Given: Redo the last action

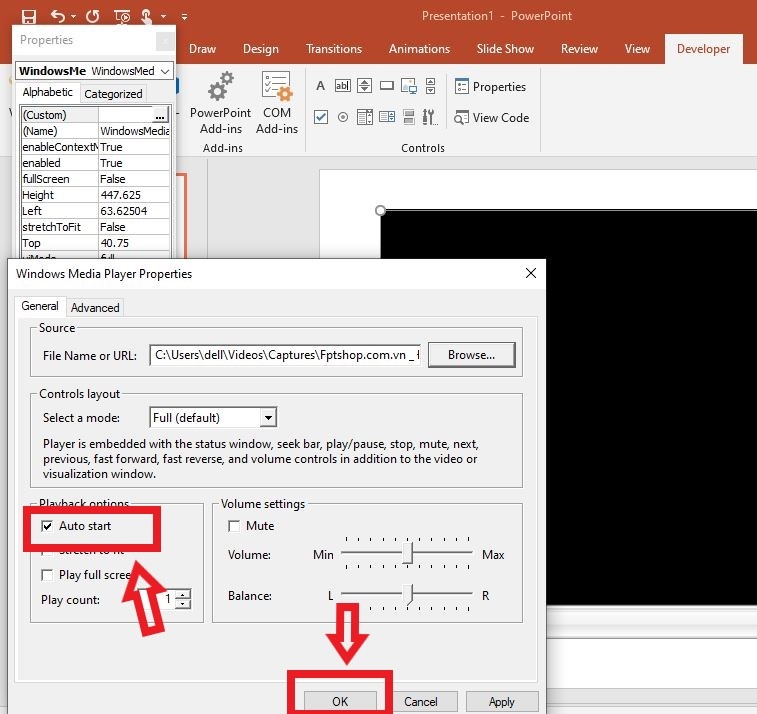Looking at the screenshot, I should [93, 17].
